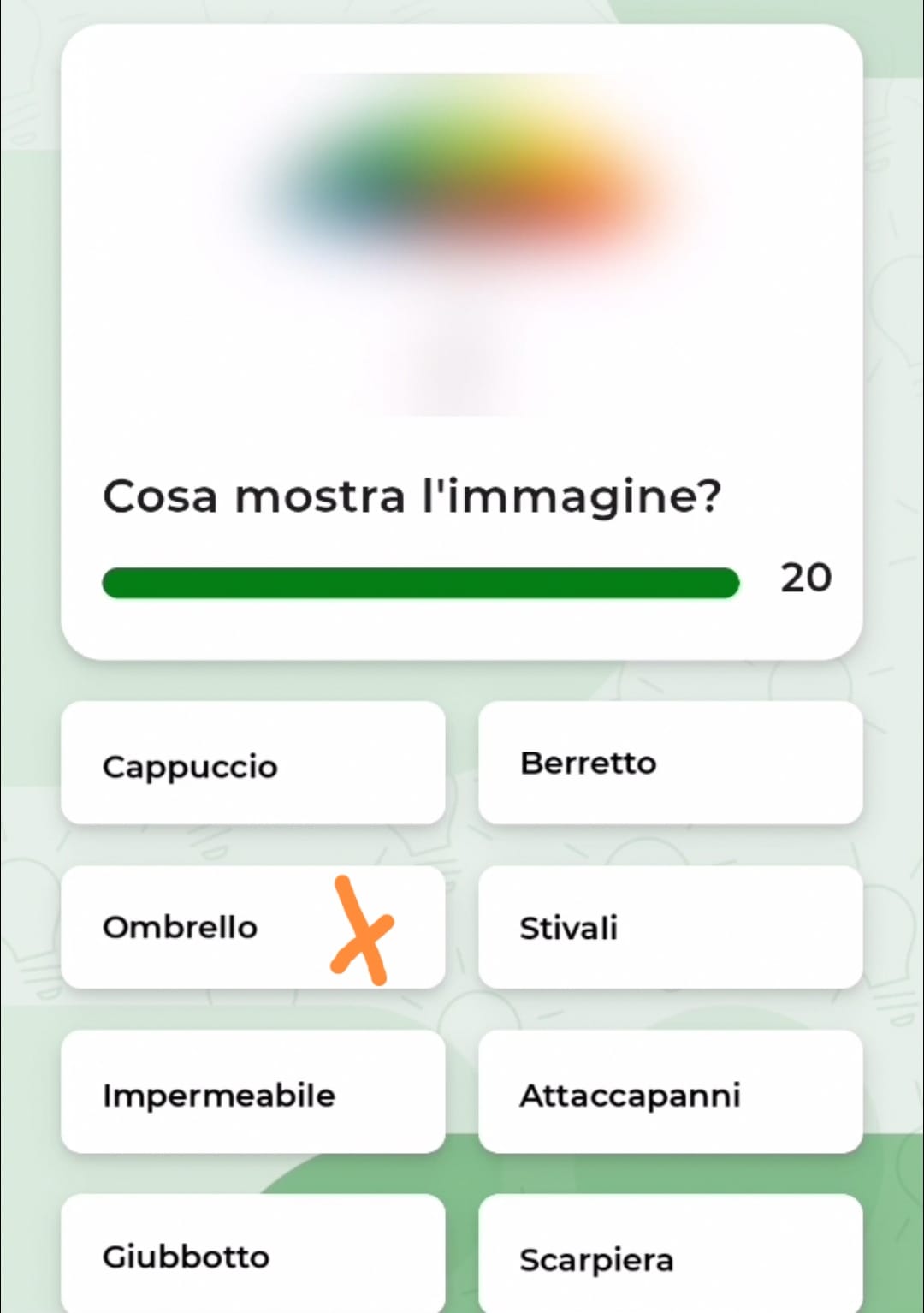The image size is (924, 1313).
Task: Select the Scarpiera answer card
Action: (670, 1254)
